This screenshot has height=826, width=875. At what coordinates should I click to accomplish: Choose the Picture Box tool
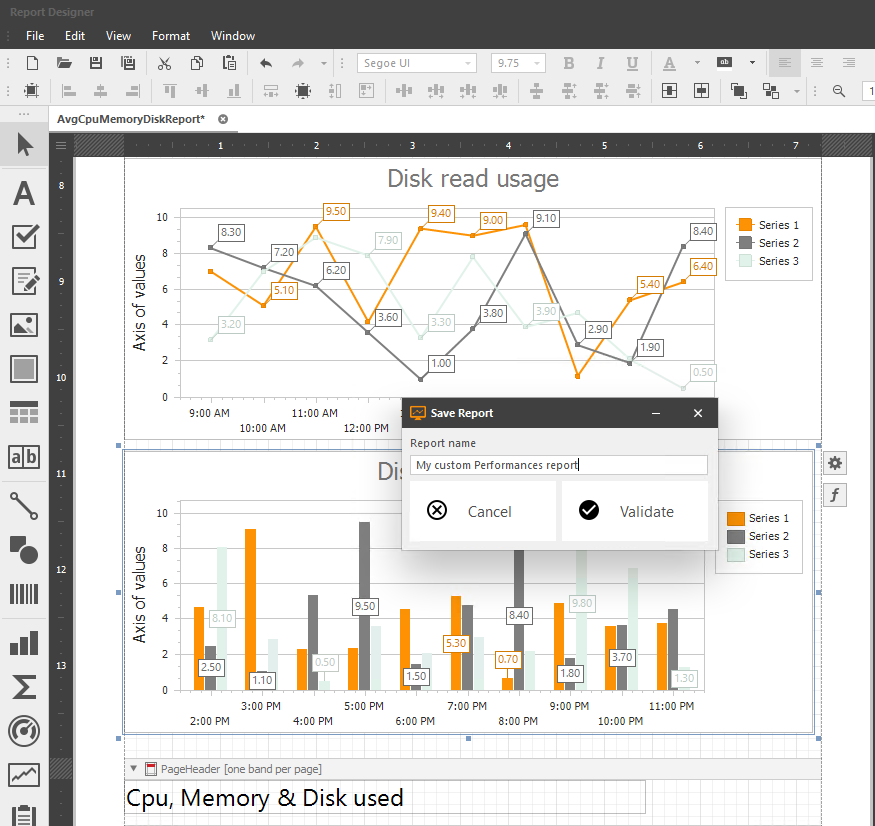click(x=22, y=325)
